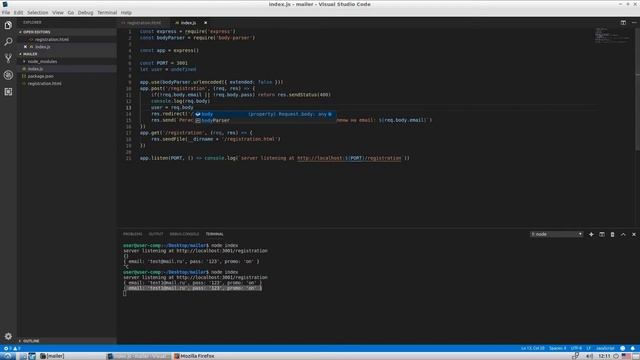Split the terminal panel
640x360 pixels.
pyautogui.click(x=602, y=234)
